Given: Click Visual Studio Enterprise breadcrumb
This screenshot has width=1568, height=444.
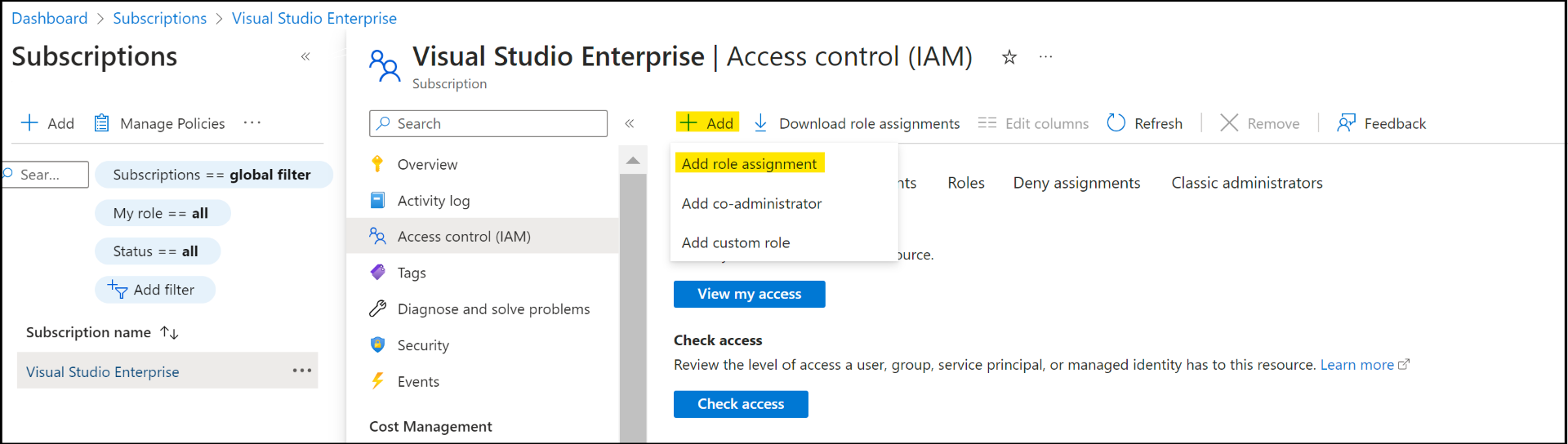Looking at the screenshot, I should [x=314, y=18].
